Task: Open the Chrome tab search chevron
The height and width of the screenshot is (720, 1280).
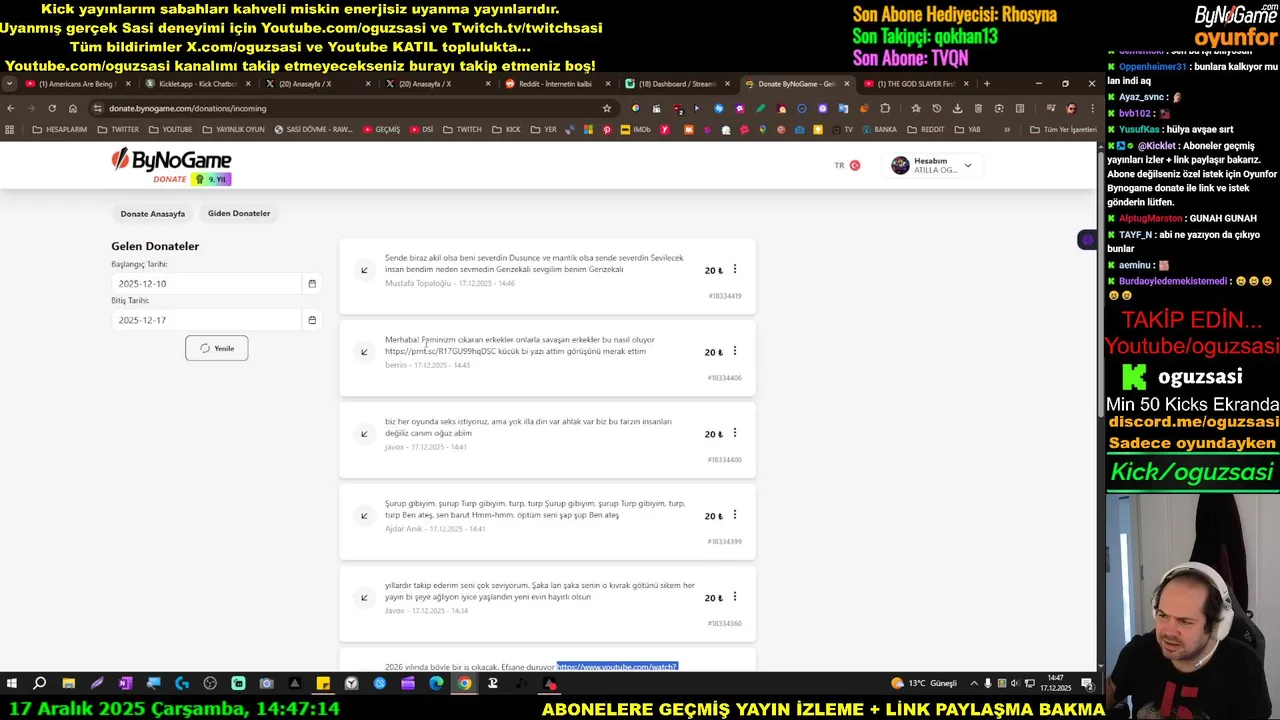Action: (9, 84)
